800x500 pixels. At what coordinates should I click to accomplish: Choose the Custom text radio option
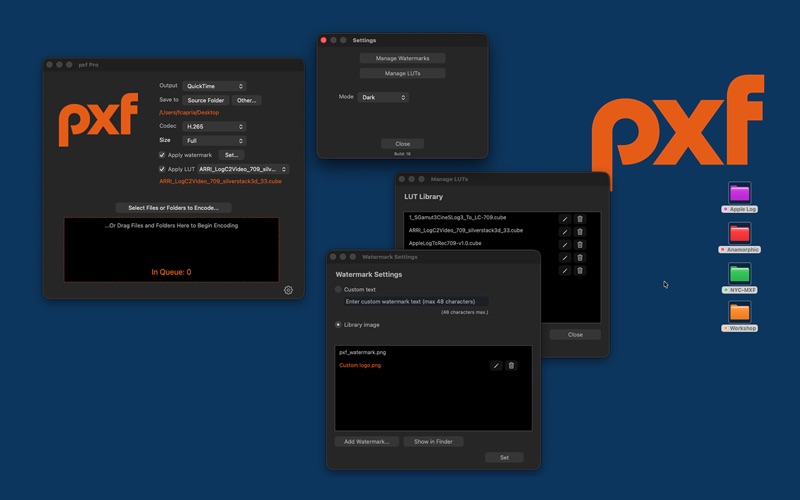point(338,289)
